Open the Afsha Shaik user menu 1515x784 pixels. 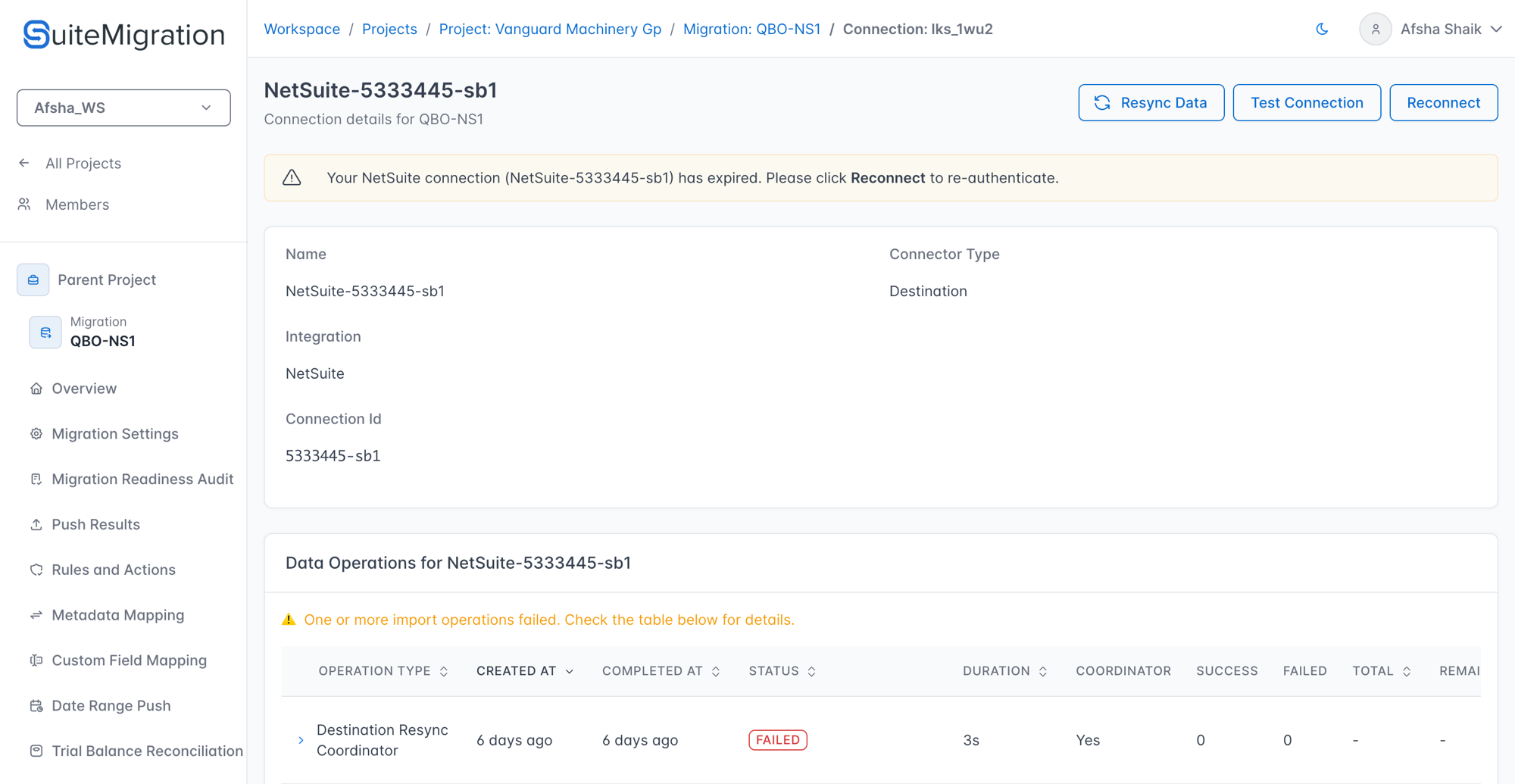(x=1431, y=29)
